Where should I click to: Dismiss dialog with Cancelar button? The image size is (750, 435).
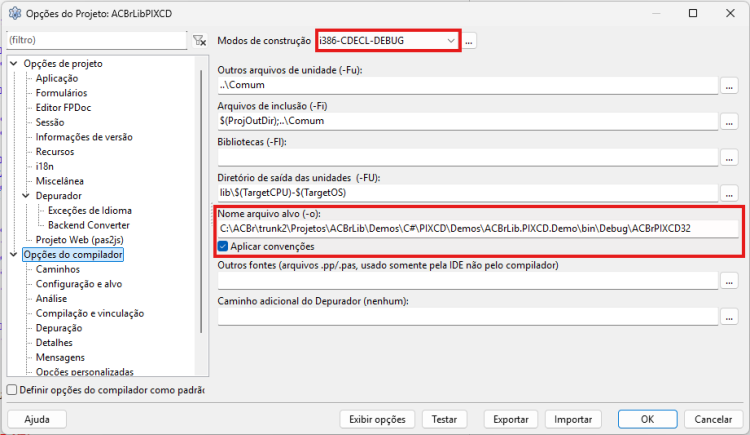point(713,420)
